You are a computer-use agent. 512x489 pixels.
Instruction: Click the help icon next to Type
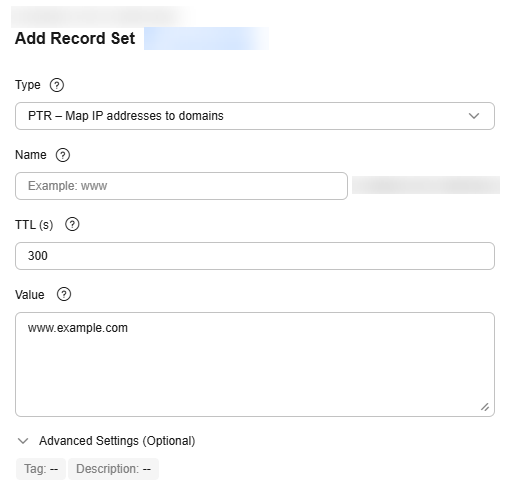[x=57, y=85]
